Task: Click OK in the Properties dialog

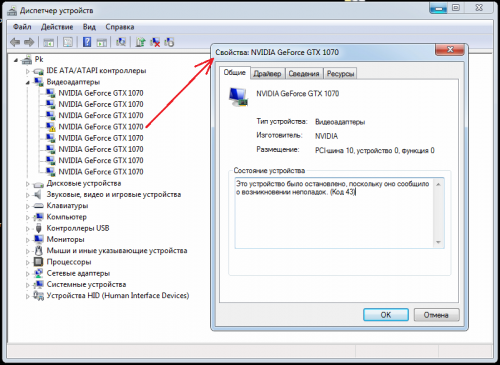Action: [386, 315]
